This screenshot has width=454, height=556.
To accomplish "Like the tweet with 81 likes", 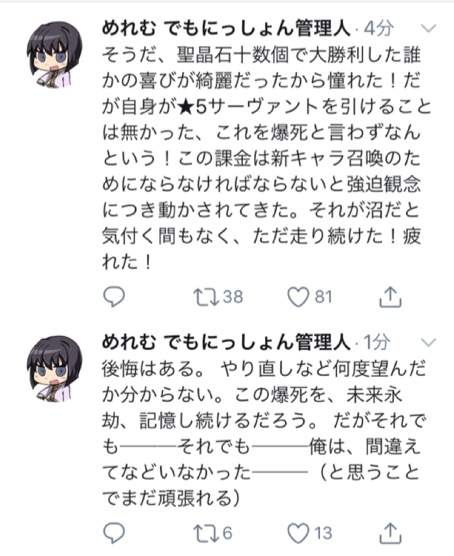I will tap(298, 297).
